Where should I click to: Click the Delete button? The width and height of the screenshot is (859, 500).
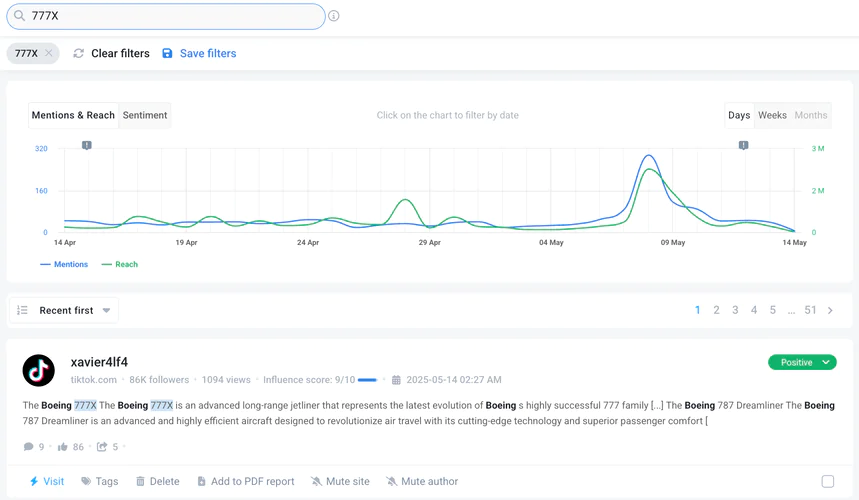[x=158, y=481]
